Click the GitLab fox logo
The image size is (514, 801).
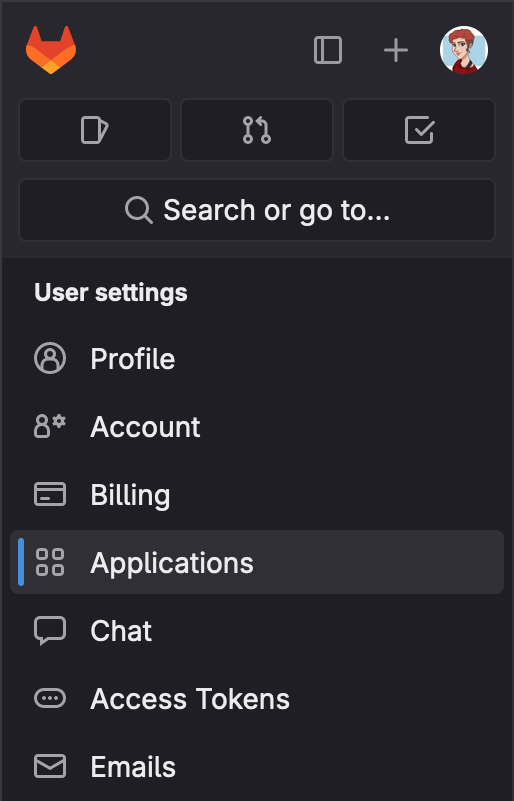(51, 50)
